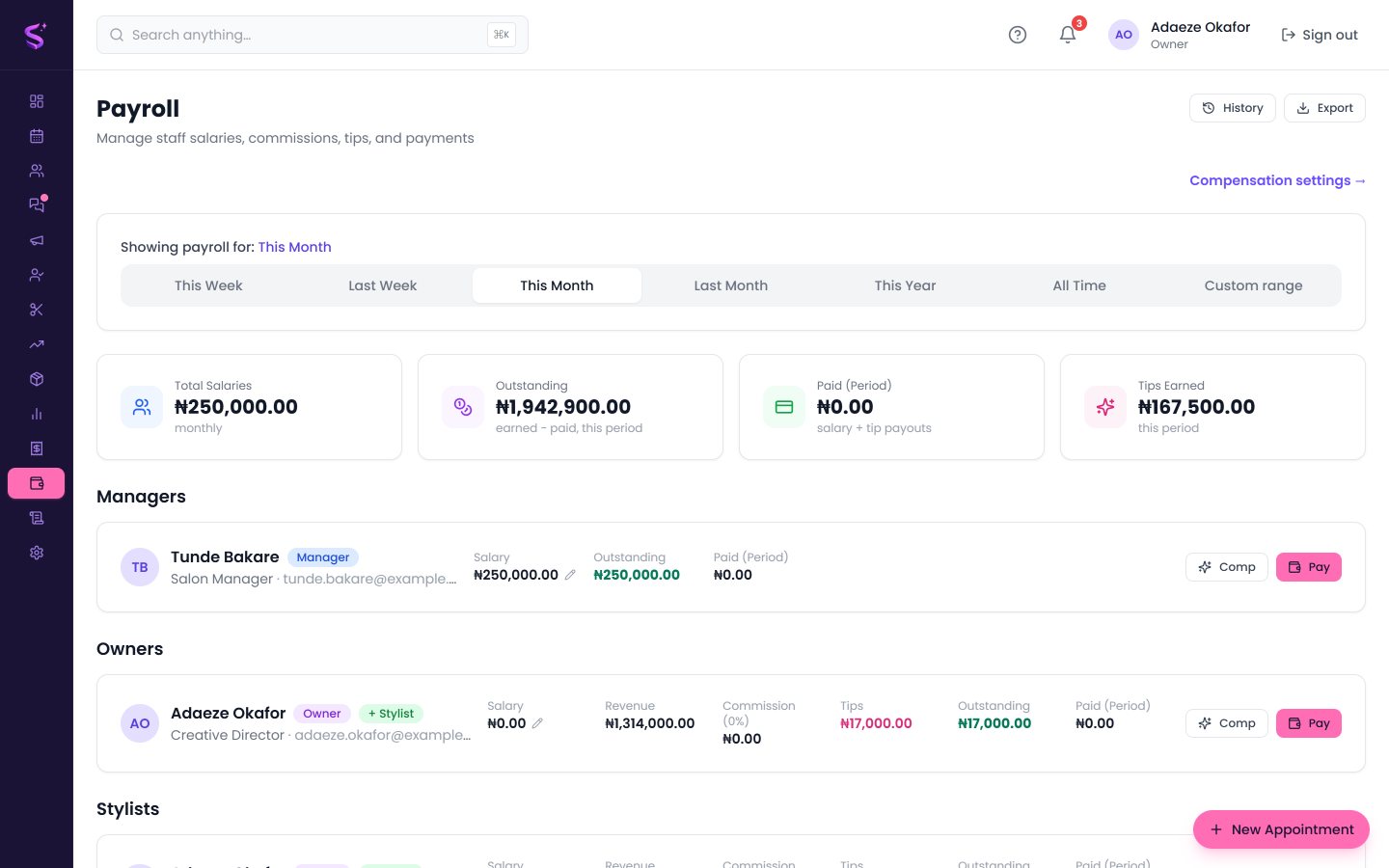This screenshot has width=1389, height=868.
Task: Open Comp for Tunde Bakare
Action: (x=1226, y=567)
